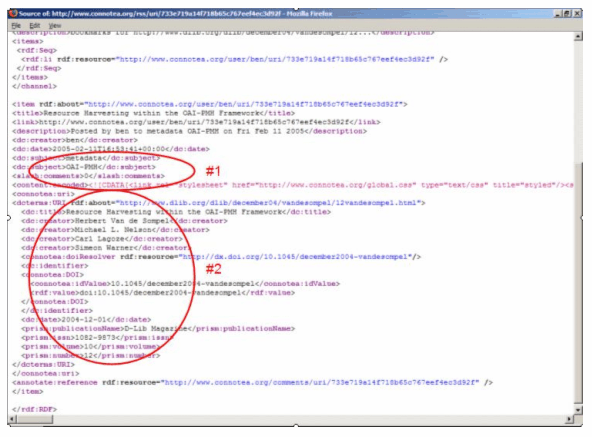This screenshot has height=437, width=592.
Task: Click 'Herbert Van de Sompel' creator line
Action: [124, 221]
